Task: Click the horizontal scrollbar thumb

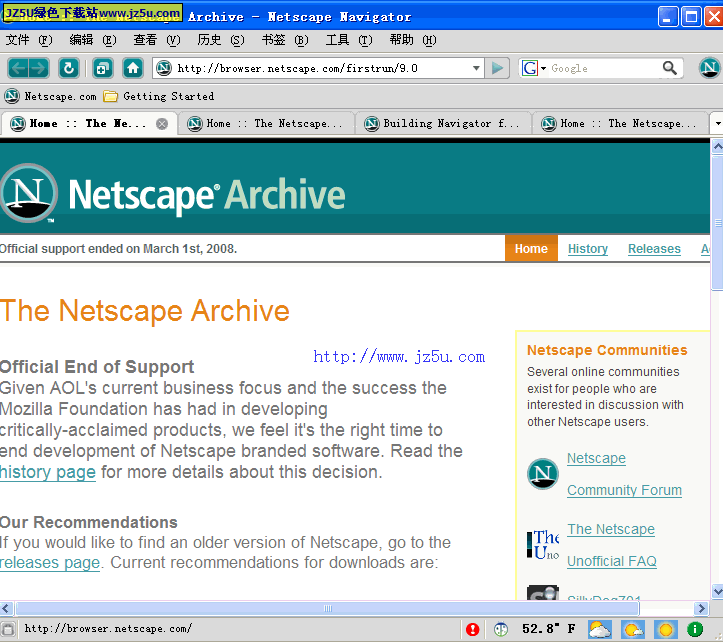Action: [x=327, y=609]
